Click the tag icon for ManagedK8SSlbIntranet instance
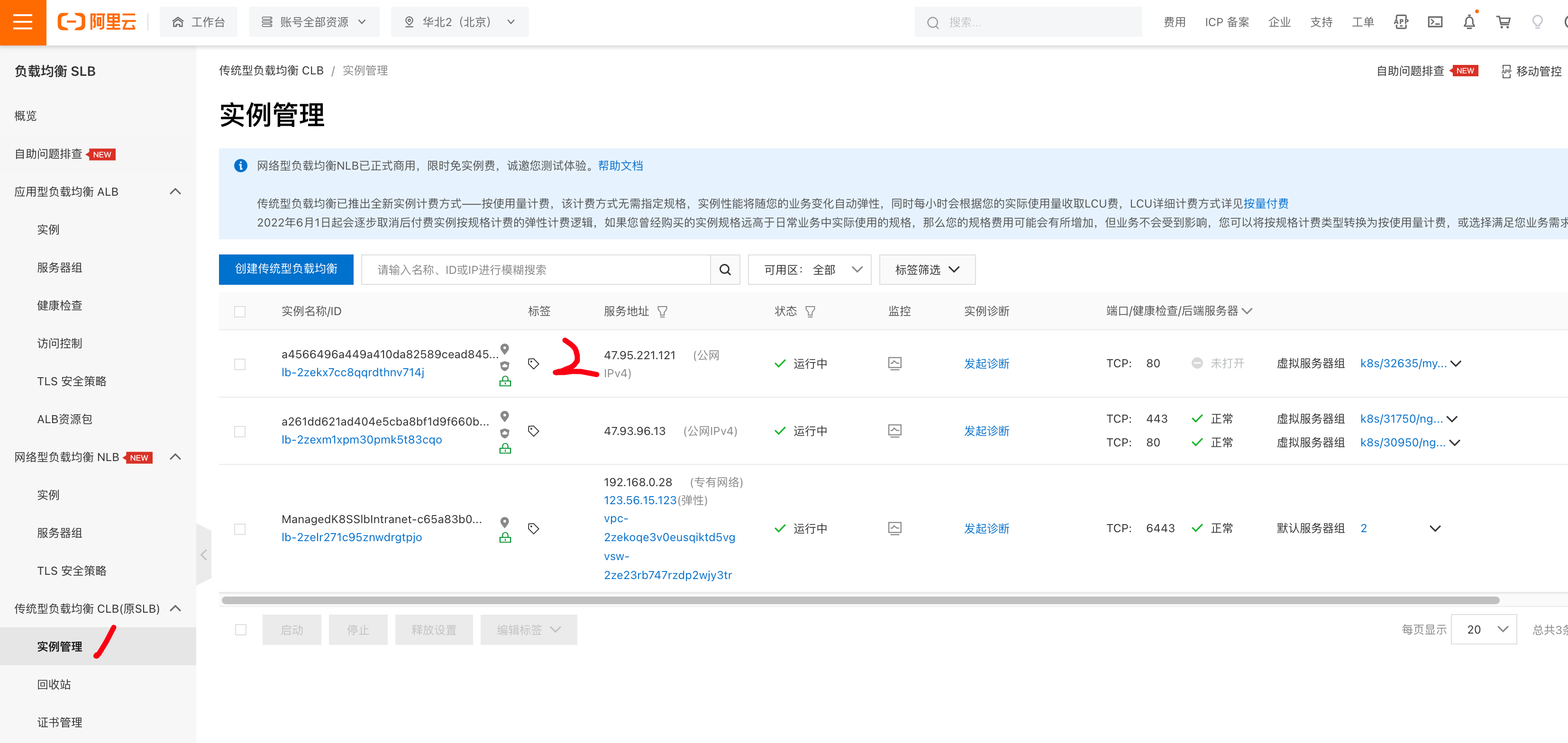This screenshot has width=1568, height=743. coord(533,528)
